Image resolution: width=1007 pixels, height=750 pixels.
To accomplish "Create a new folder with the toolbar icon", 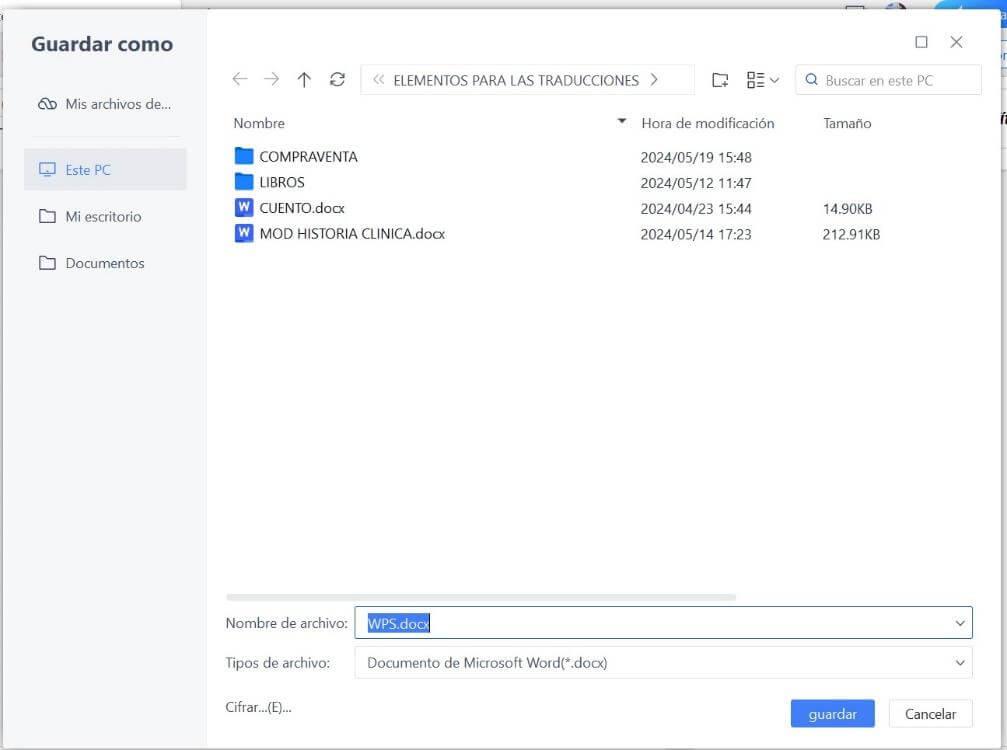I will click(720, 79).
